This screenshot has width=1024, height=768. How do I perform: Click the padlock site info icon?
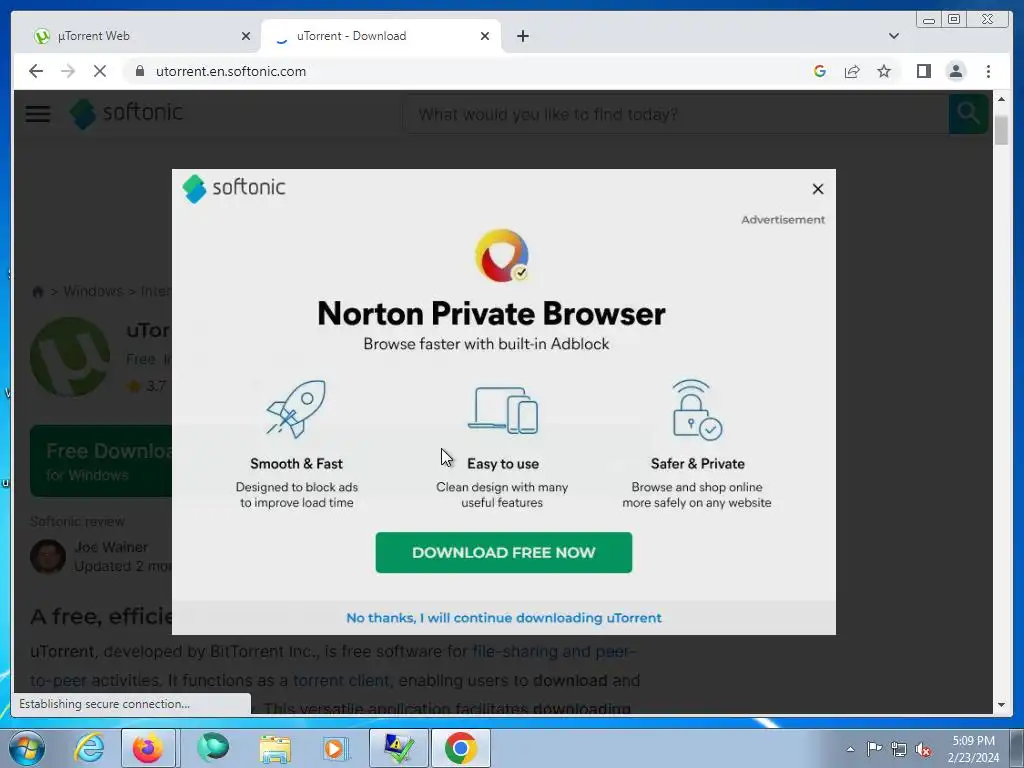(140, 71)
